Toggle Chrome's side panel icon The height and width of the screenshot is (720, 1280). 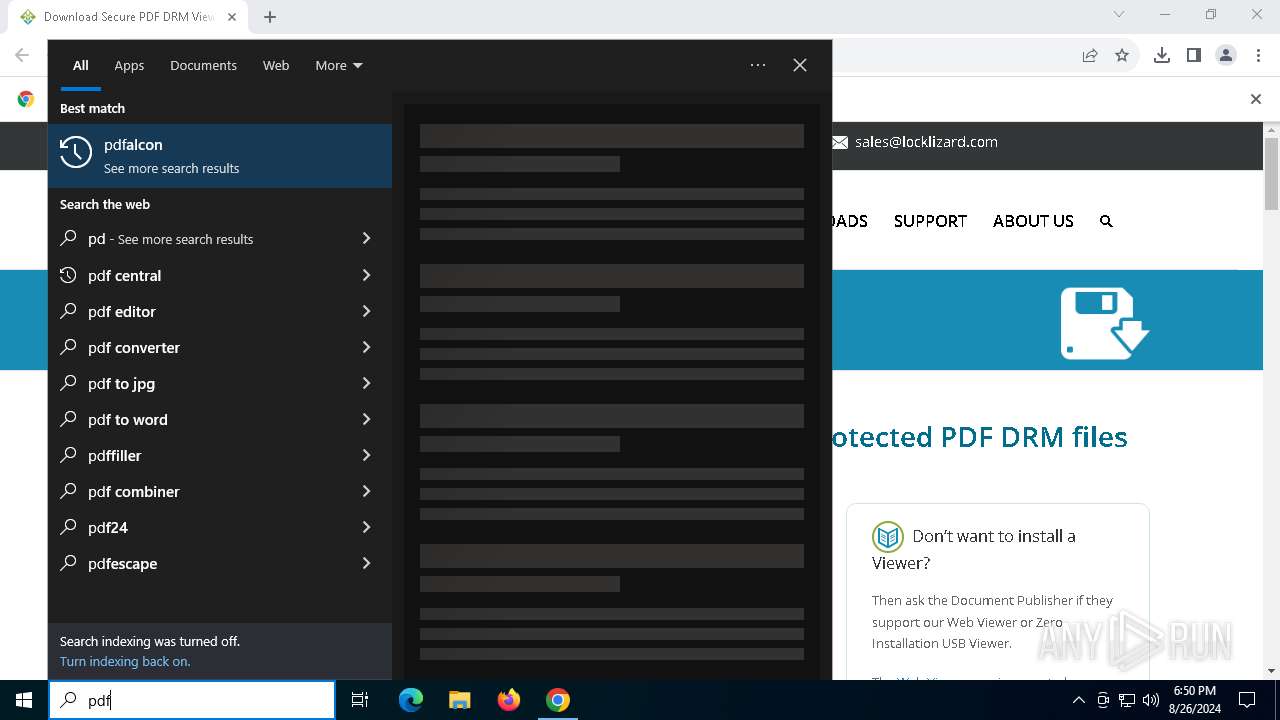click(1194, 55)
